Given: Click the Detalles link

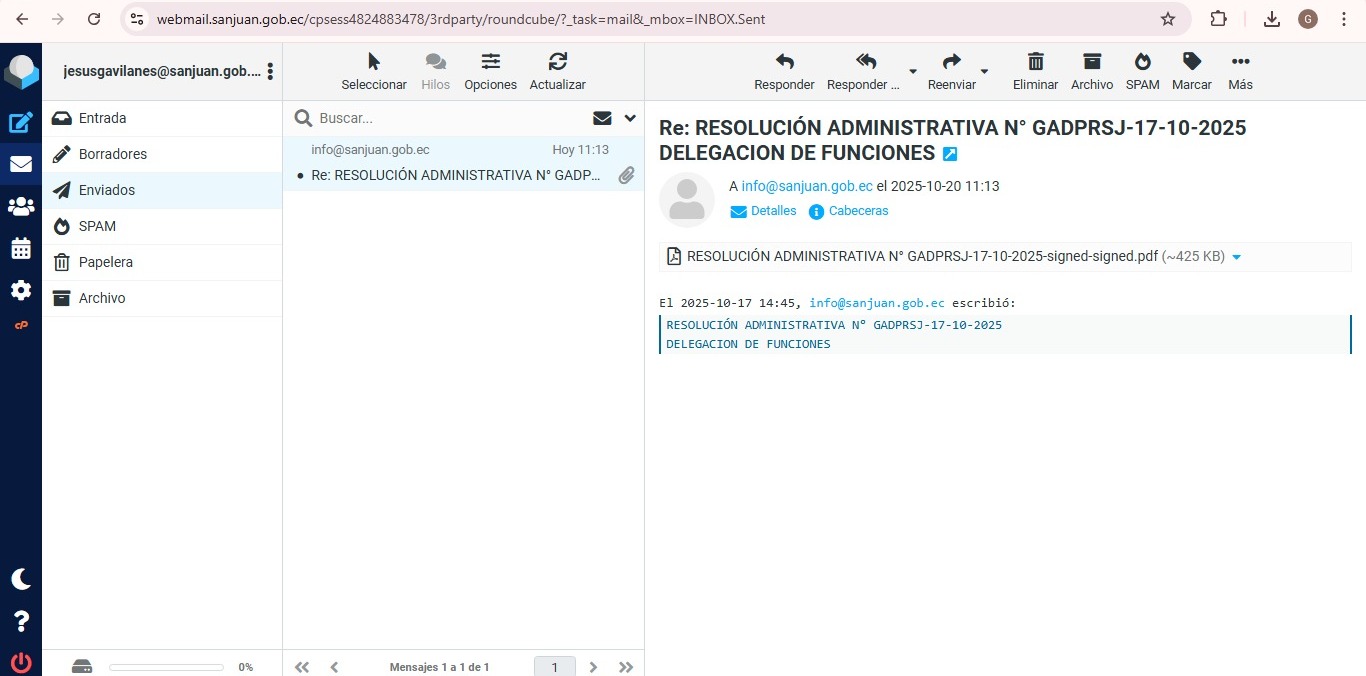Looking at the screenshot, I should pos(773,211).
